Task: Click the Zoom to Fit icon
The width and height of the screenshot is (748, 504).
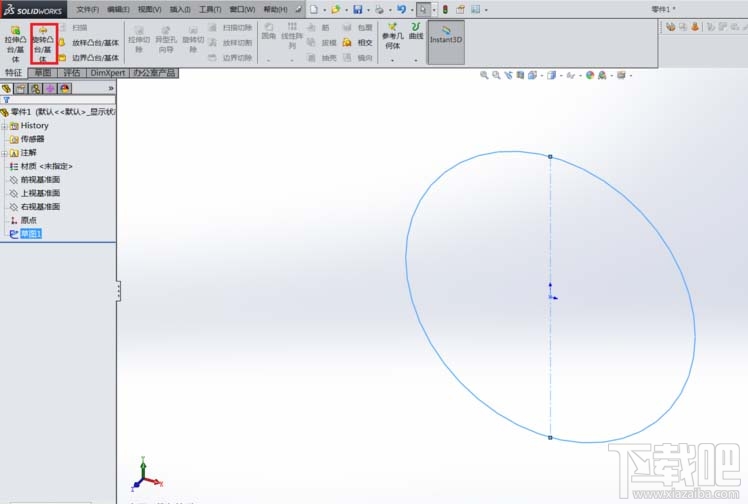Action: click(484, 75)
